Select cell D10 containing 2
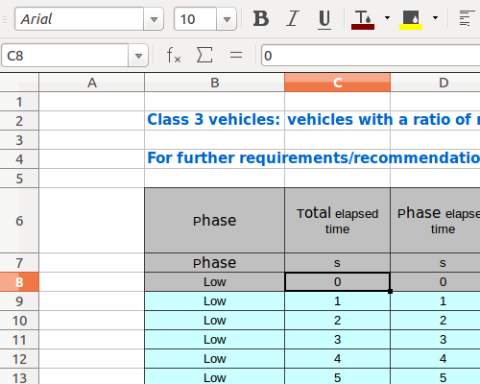The width and height of the screenshot is (480, 384). point(435,321)
